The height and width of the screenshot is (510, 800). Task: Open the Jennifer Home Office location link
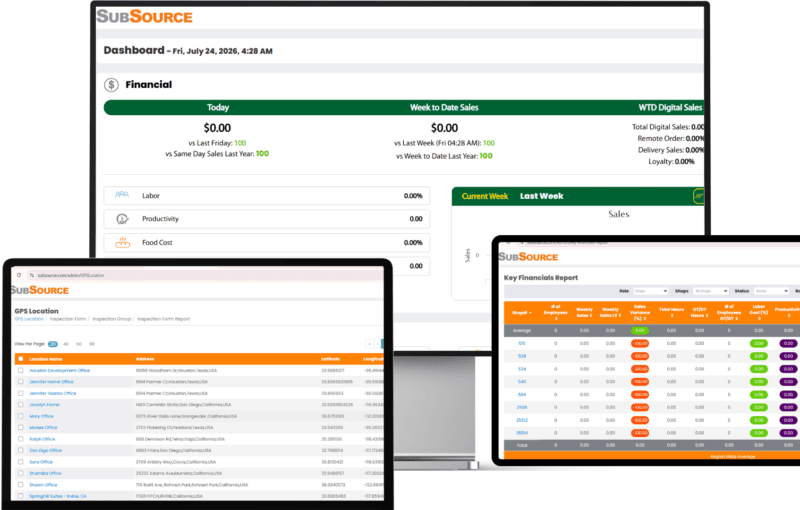(52, 382)
